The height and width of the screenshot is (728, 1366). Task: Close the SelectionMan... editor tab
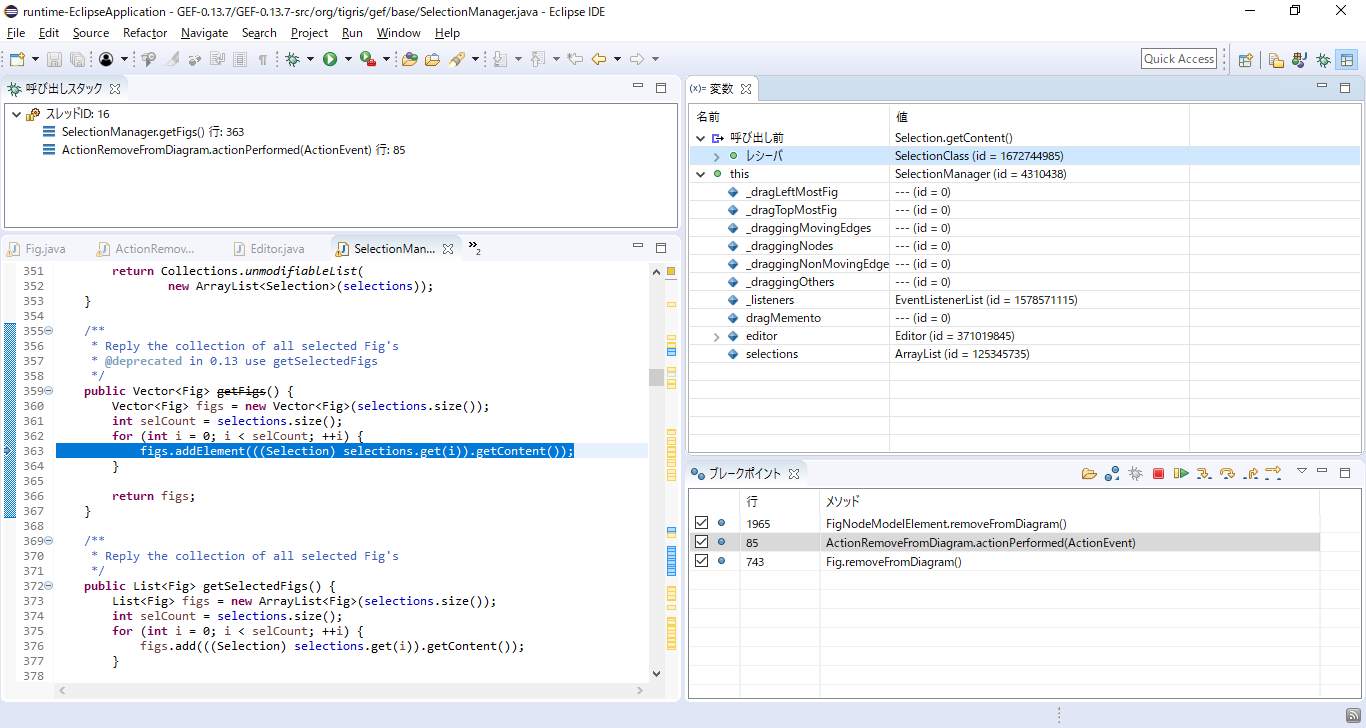tap(448, 248)
